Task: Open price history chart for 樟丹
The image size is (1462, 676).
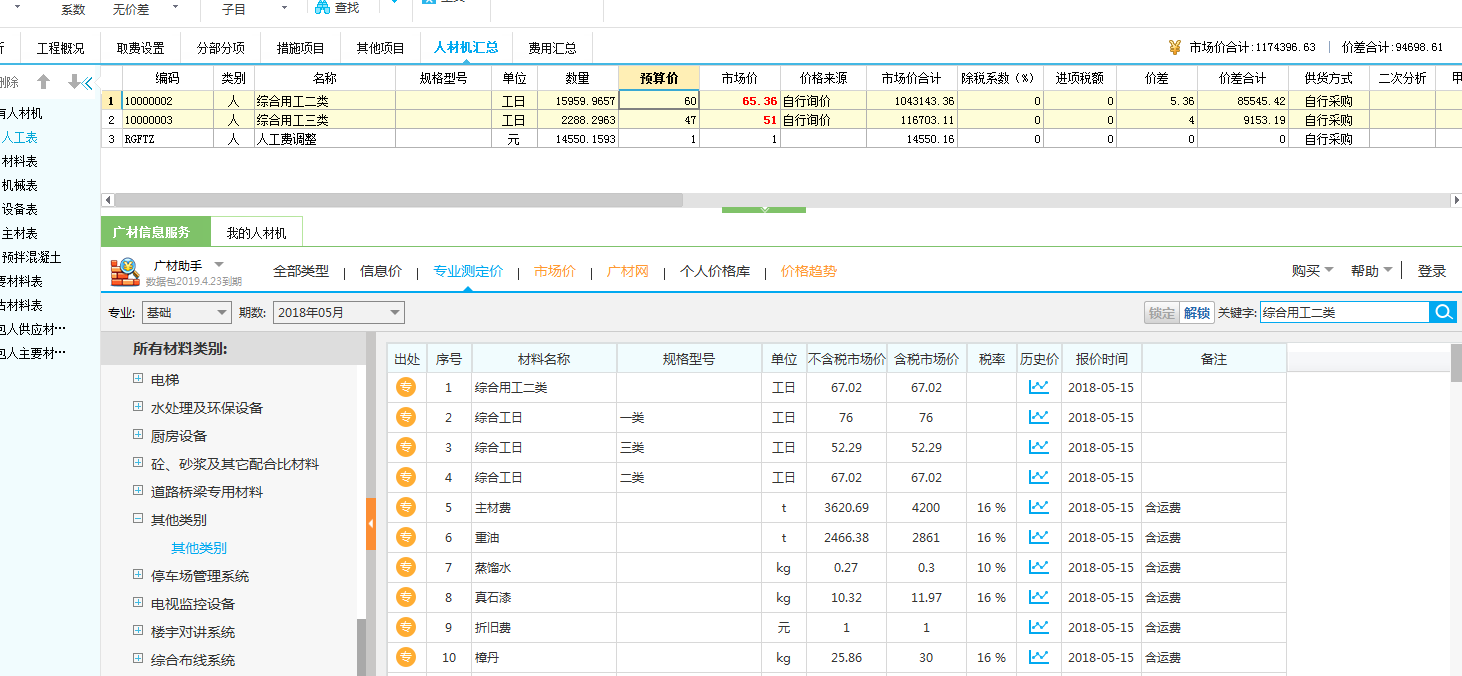Action: coord(1039,657)
